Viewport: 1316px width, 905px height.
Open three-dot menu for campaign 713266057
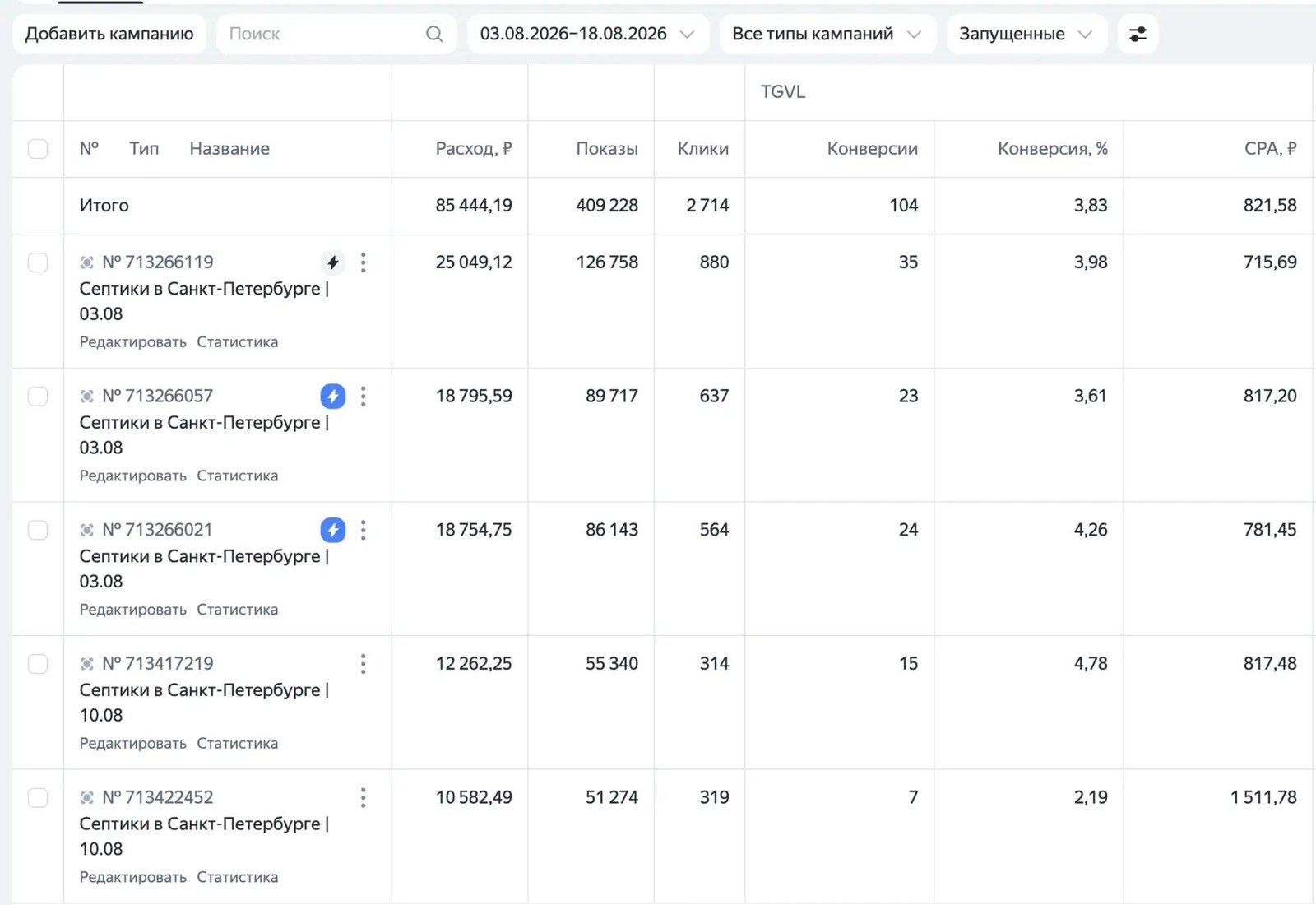pos(363,397)
